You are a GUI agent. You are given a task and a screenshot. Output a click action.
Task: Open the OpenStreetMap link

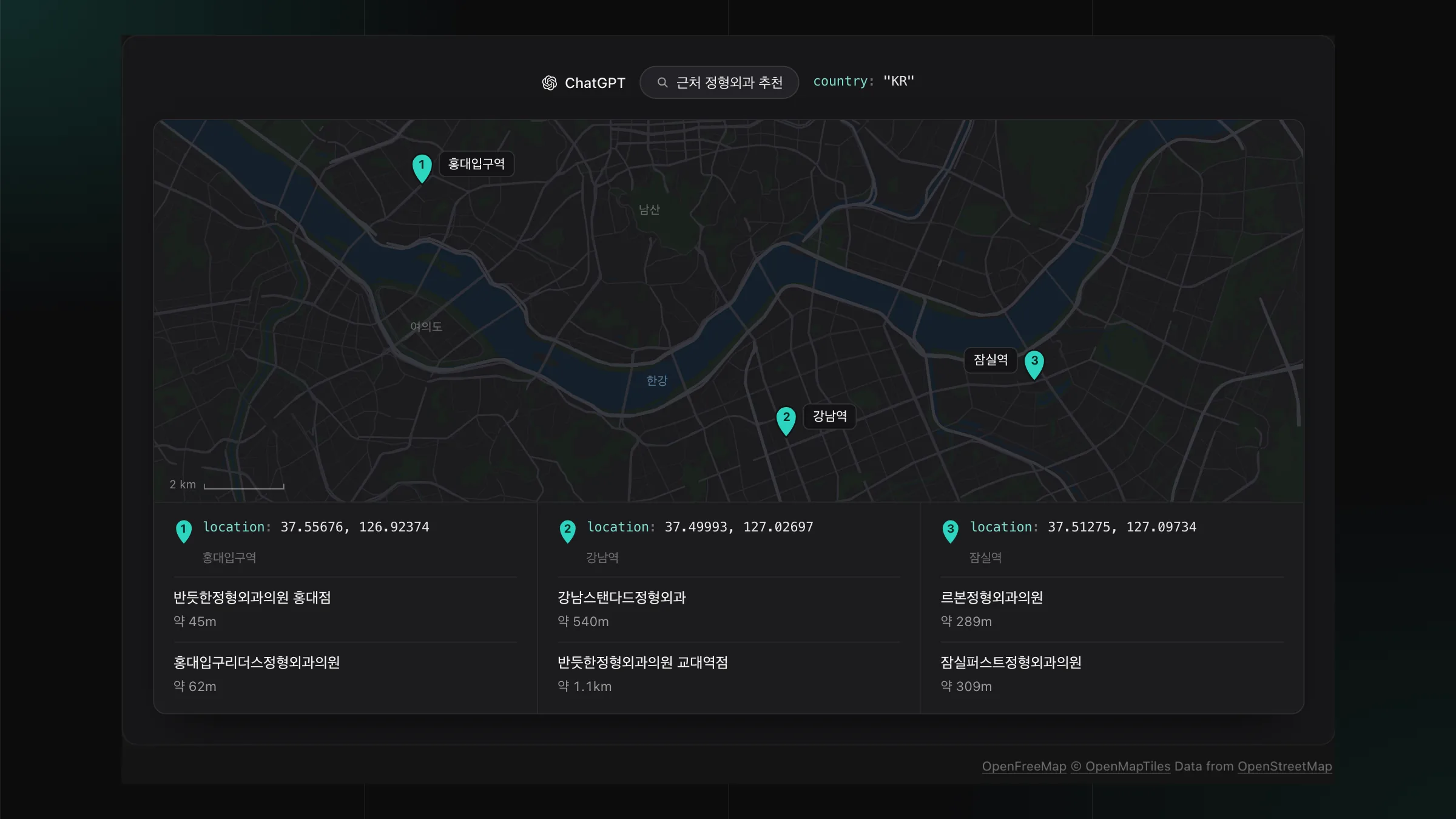click(1285, 766)
